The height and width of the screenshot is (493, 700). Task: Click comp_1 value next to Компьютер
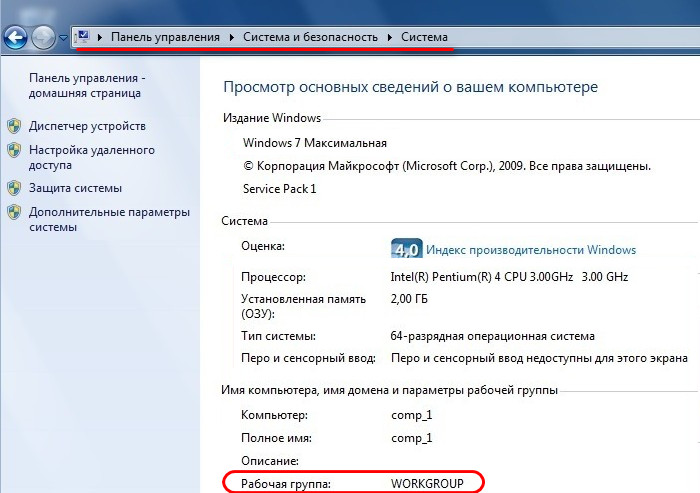coord(412,415)
